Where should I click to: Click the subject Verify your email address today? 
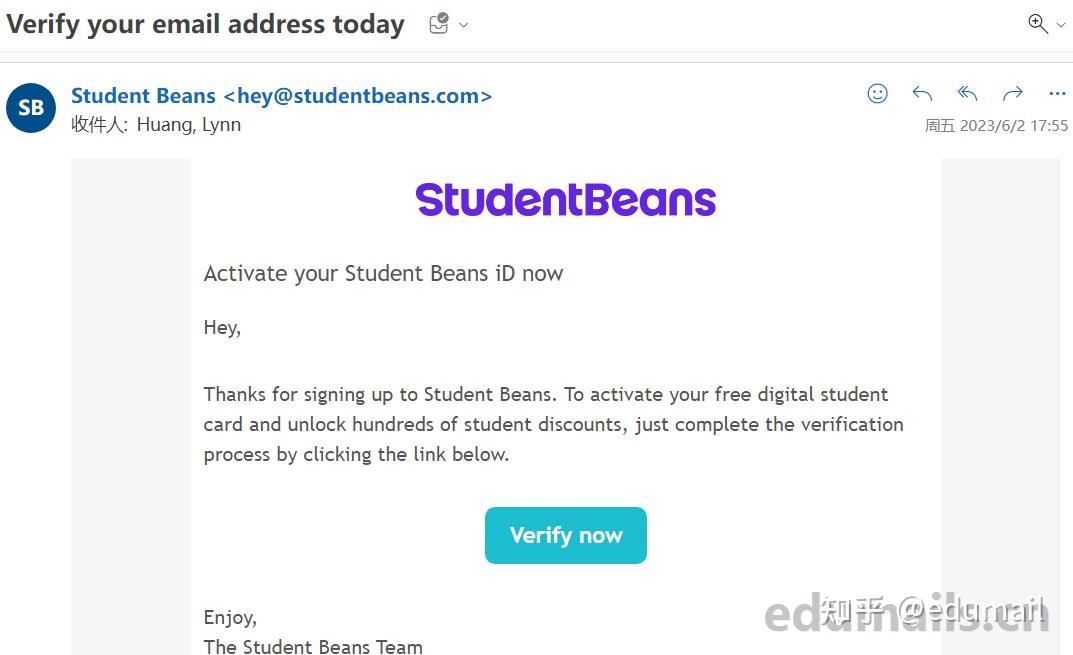point(204,23)
